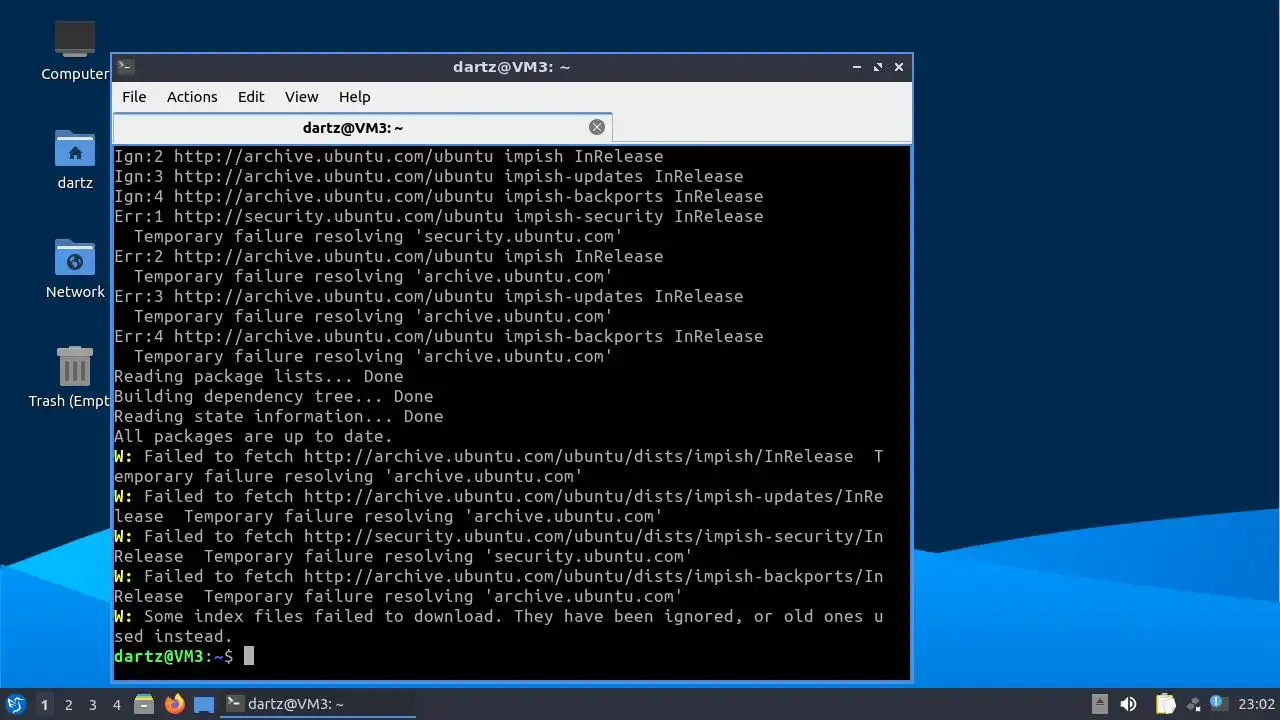The width and height of the screenshot is (1280, 720).
Task: Open the File menu
Action: click(134, 97)
